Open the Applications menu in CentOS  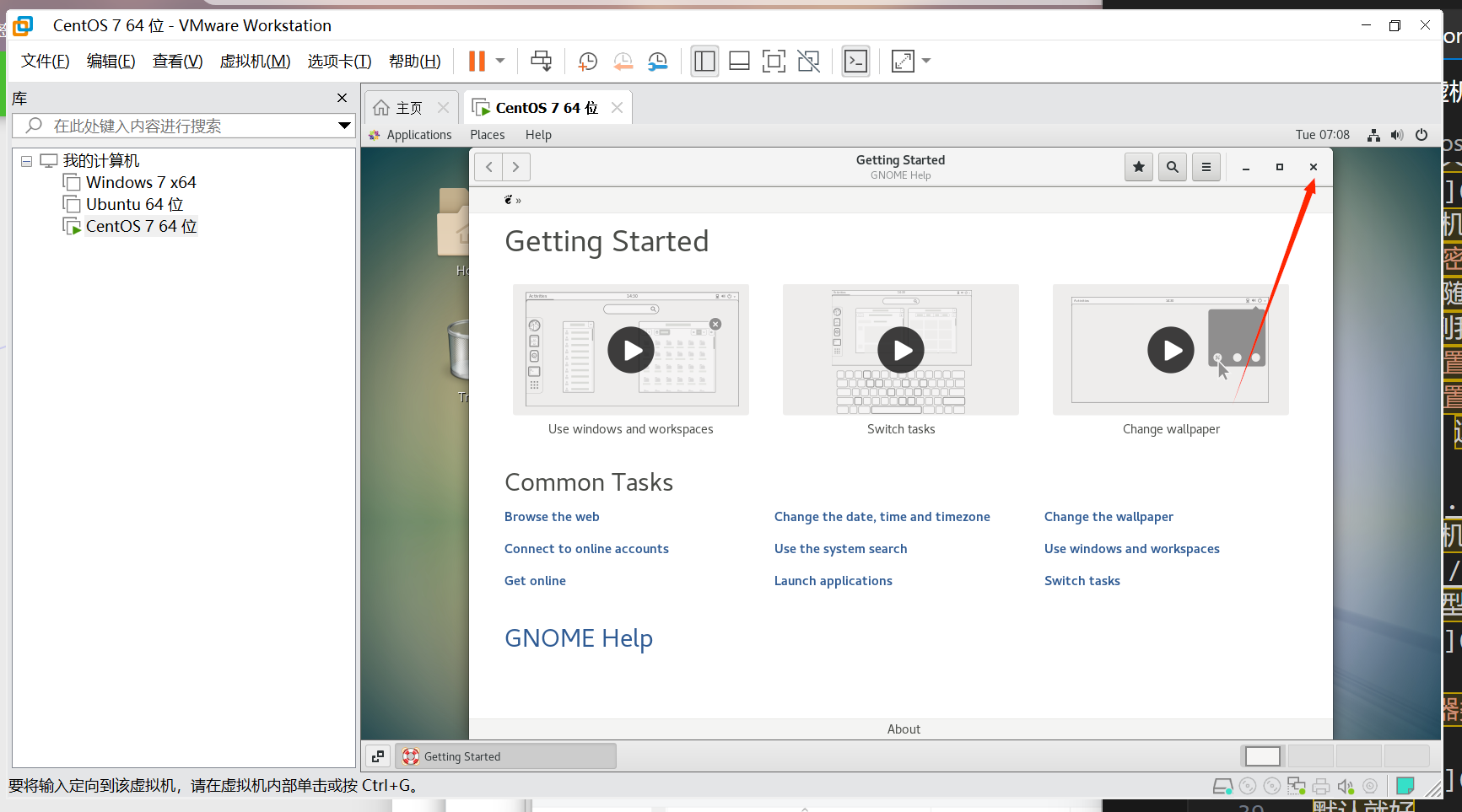(x=418, y=135)
